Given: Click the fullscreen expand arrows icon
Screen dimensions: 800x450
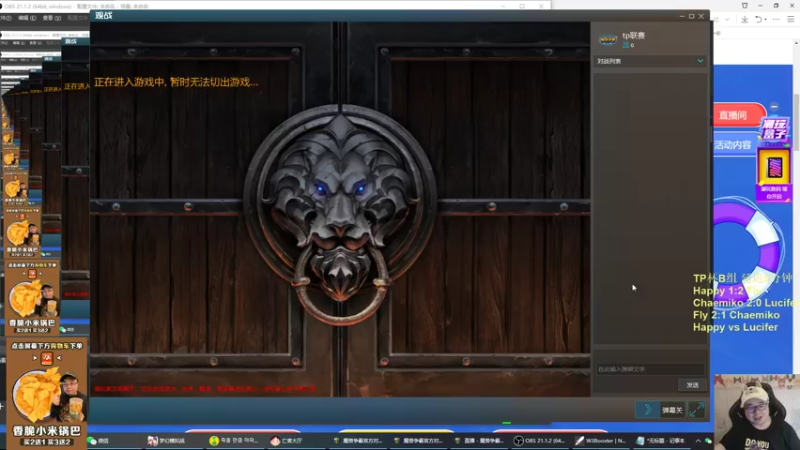Looking at the screenshot, I should tap(696, 410).
